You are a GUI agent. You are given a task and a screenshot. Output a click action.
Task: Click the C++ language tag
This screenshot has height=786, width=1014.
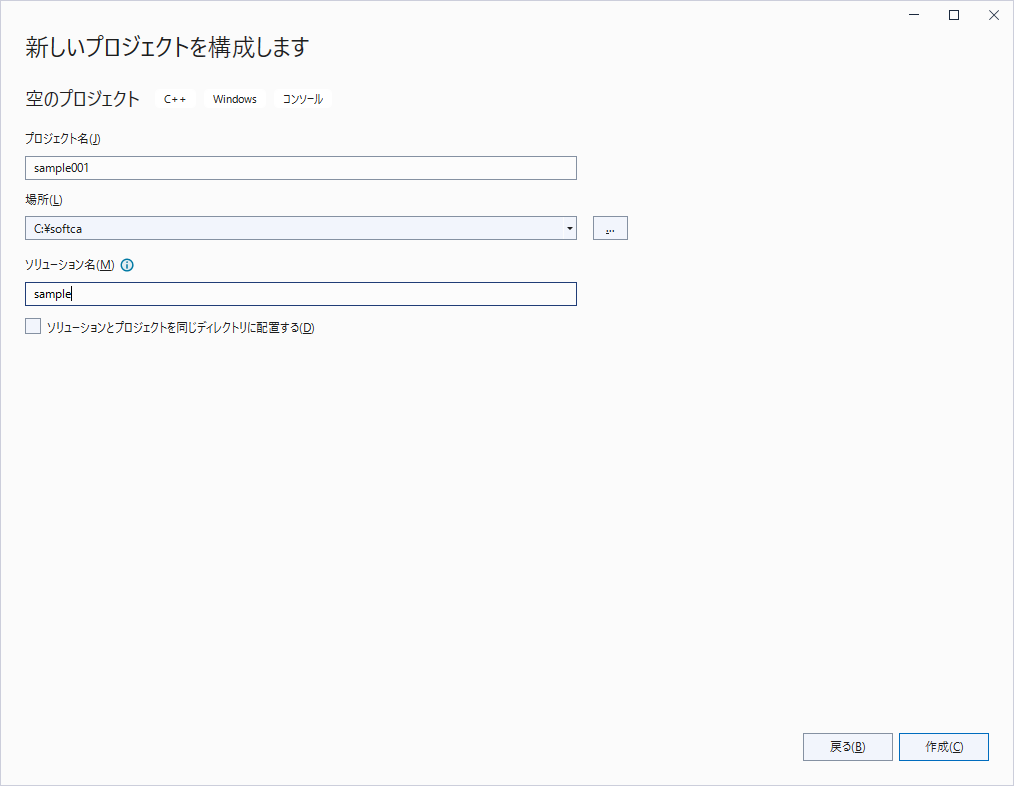click(x=175, y=99)
